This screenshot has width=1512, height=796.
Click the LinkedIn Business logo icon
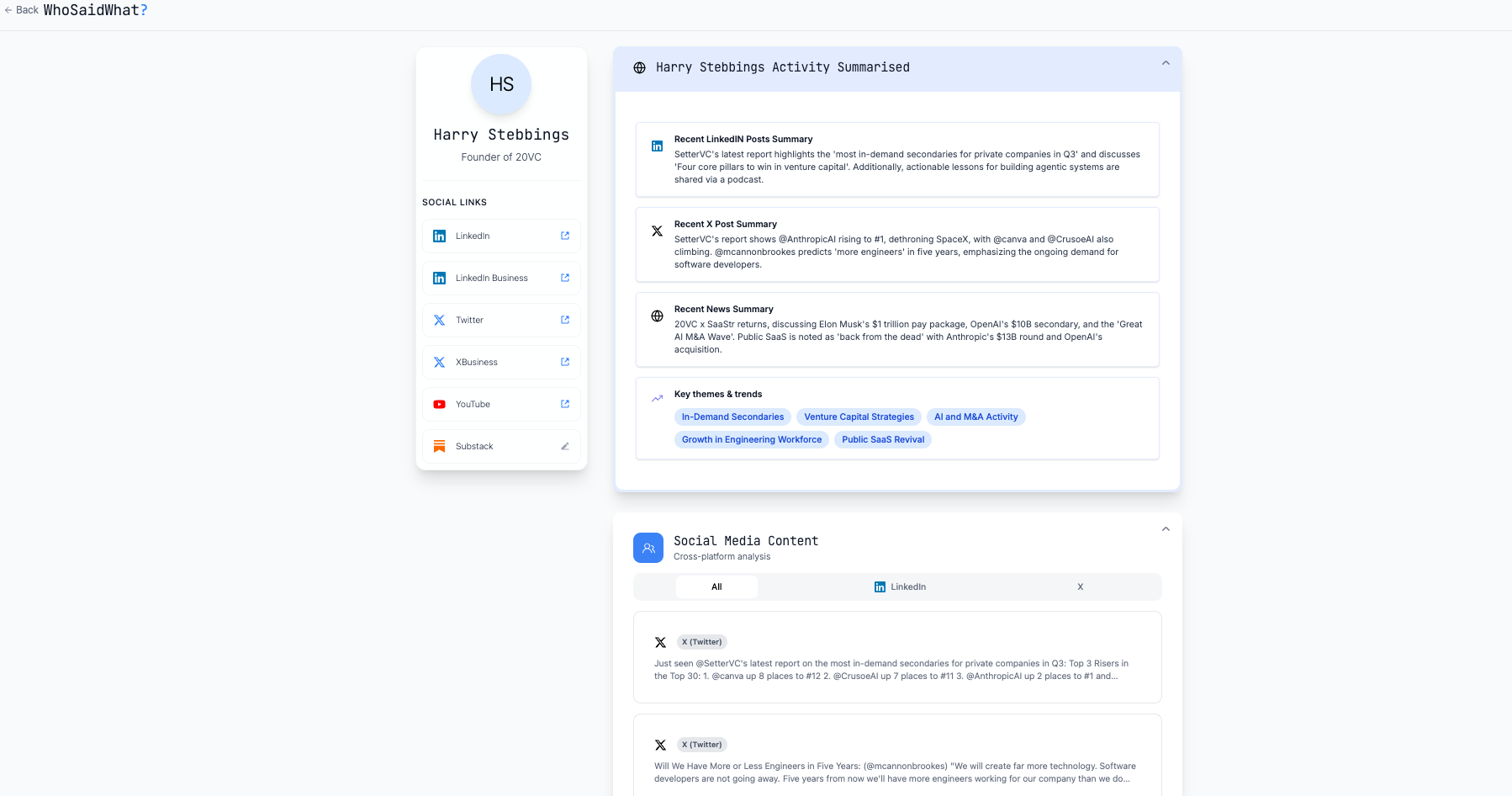[439, 279]
